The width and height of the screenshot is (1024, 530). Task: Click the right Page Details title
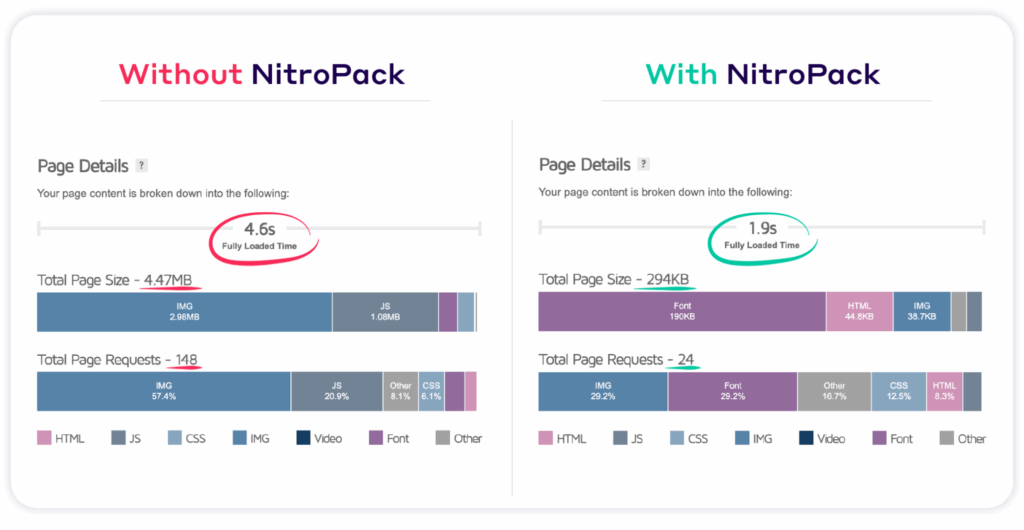(584, 164)
